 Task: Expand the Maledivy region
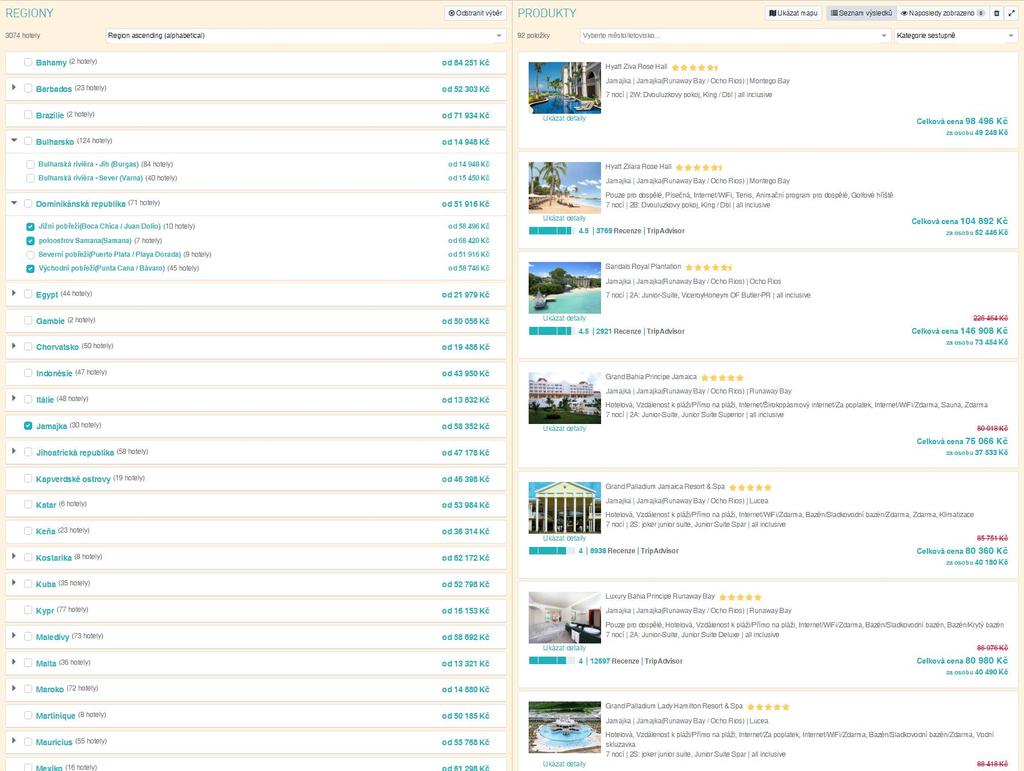tap(14, 635)
